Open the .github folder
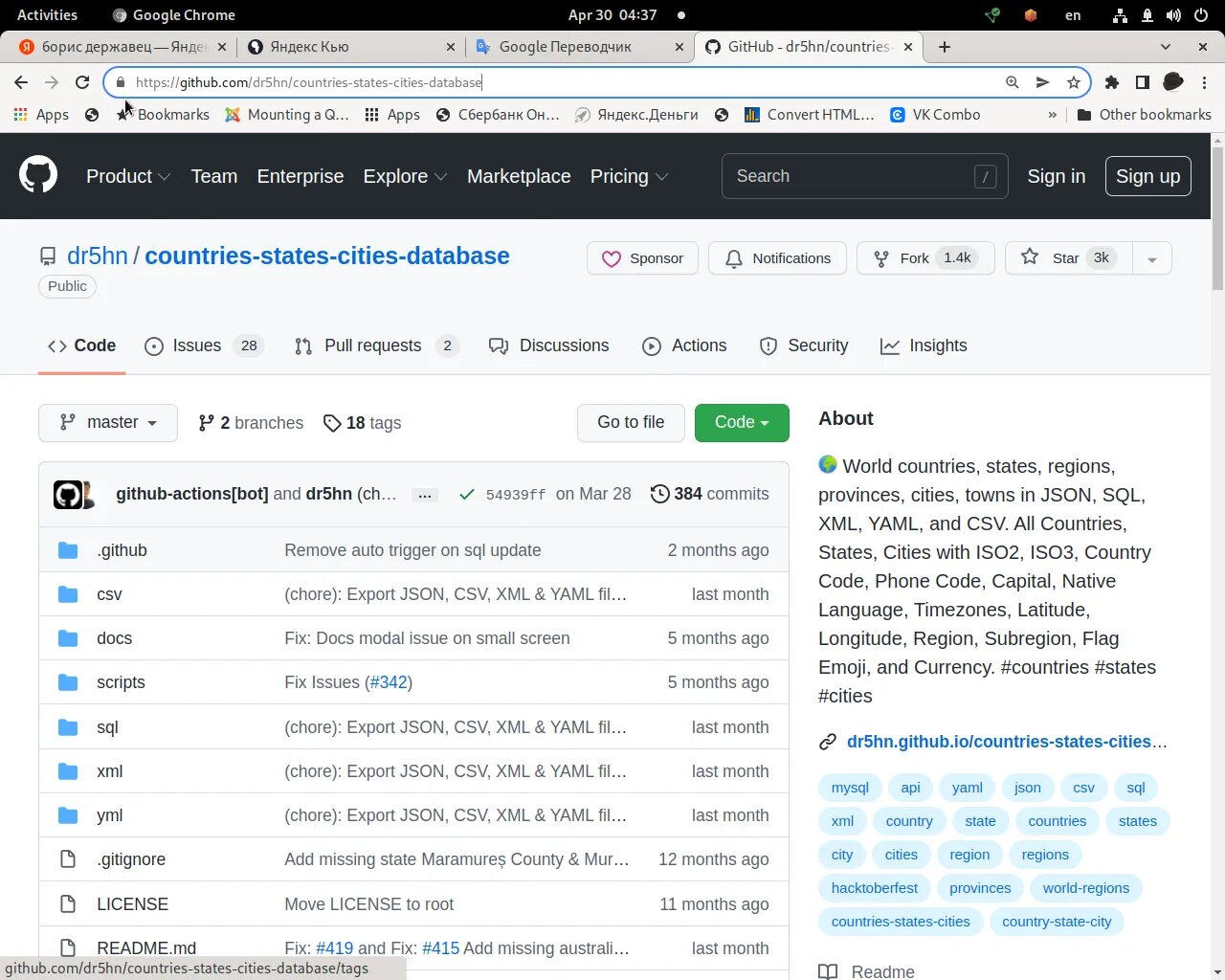This screenshot has width=1225, height=980. 122,550
